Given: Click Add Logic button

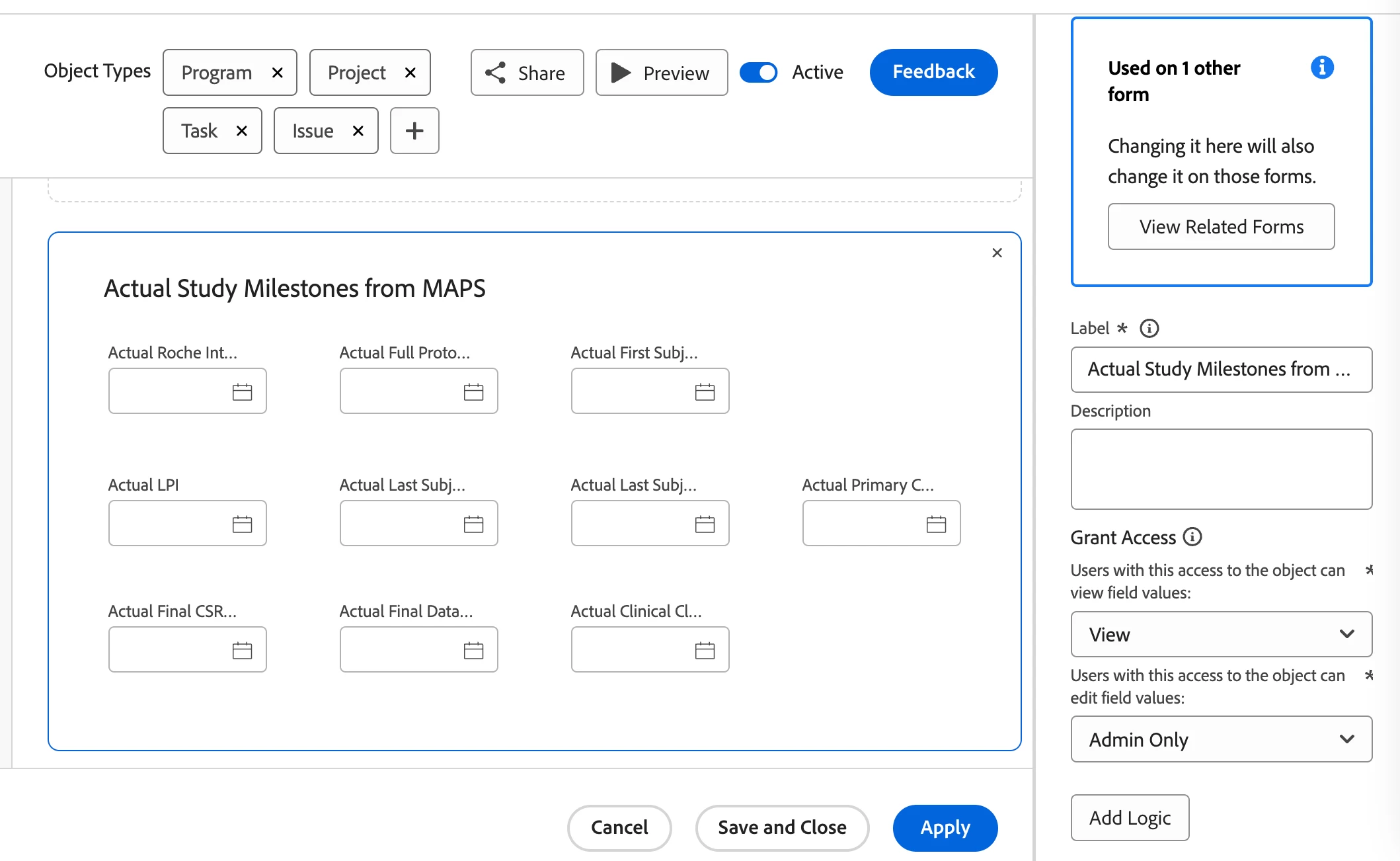Looking at the screenshot, I should pos(1130,818).
